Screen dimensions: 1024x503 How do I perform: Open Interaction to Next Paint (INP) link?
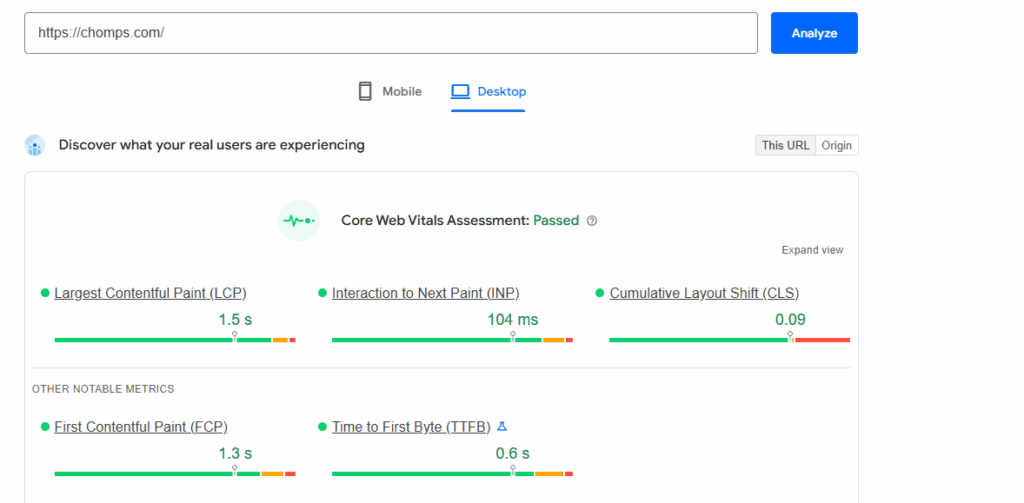(425, 293)
